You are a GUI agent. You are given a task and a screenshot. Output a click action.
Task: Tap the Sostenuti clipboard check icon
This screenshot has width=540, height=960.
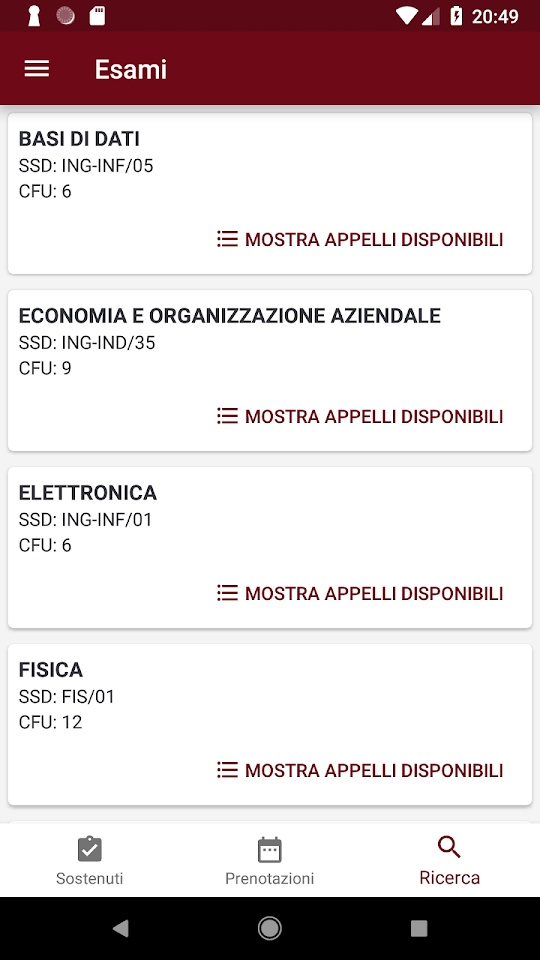tap(89, 849)
